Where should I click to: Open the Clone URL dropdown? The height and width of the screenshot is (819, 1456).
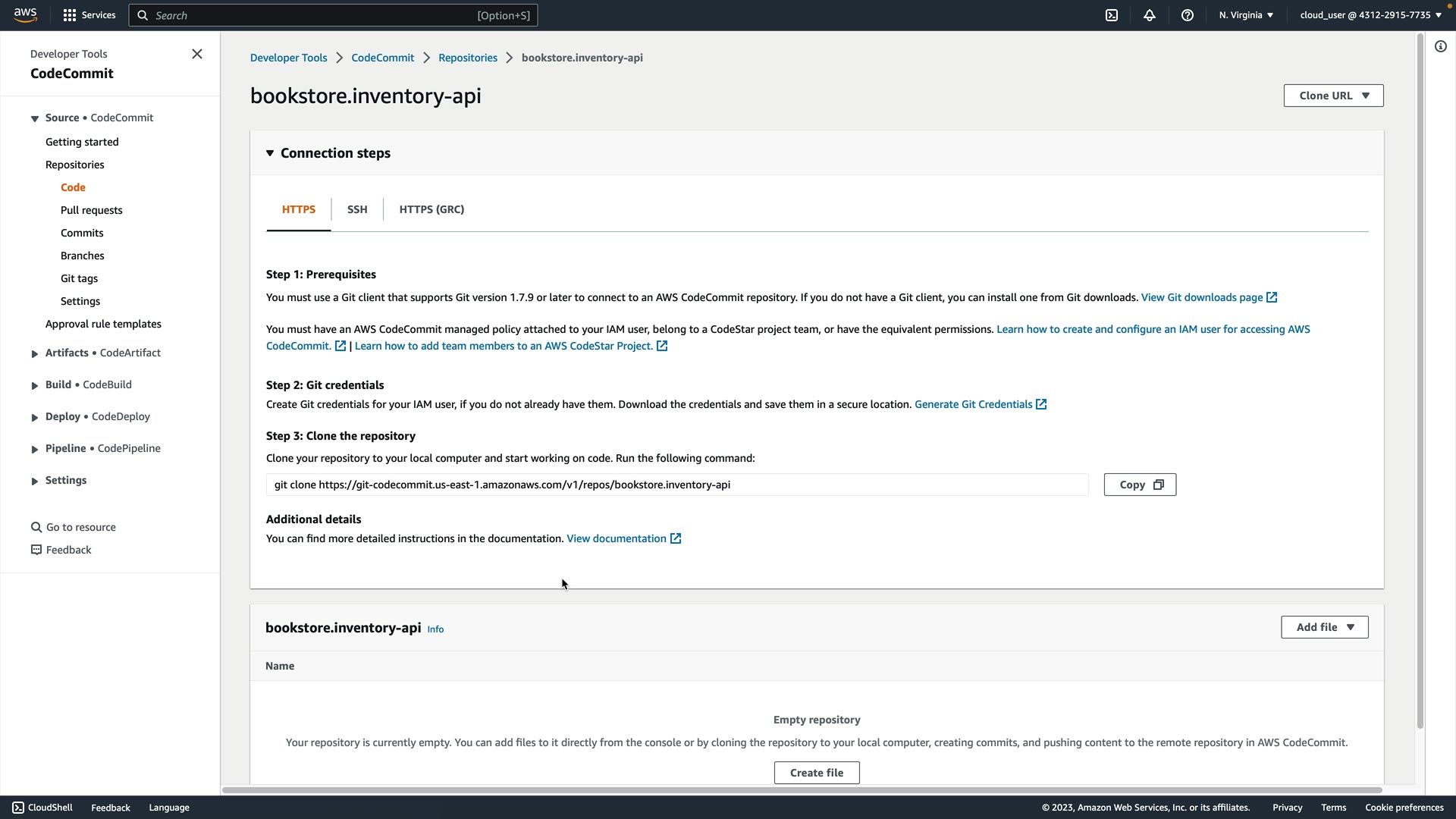click(1332, 96)
